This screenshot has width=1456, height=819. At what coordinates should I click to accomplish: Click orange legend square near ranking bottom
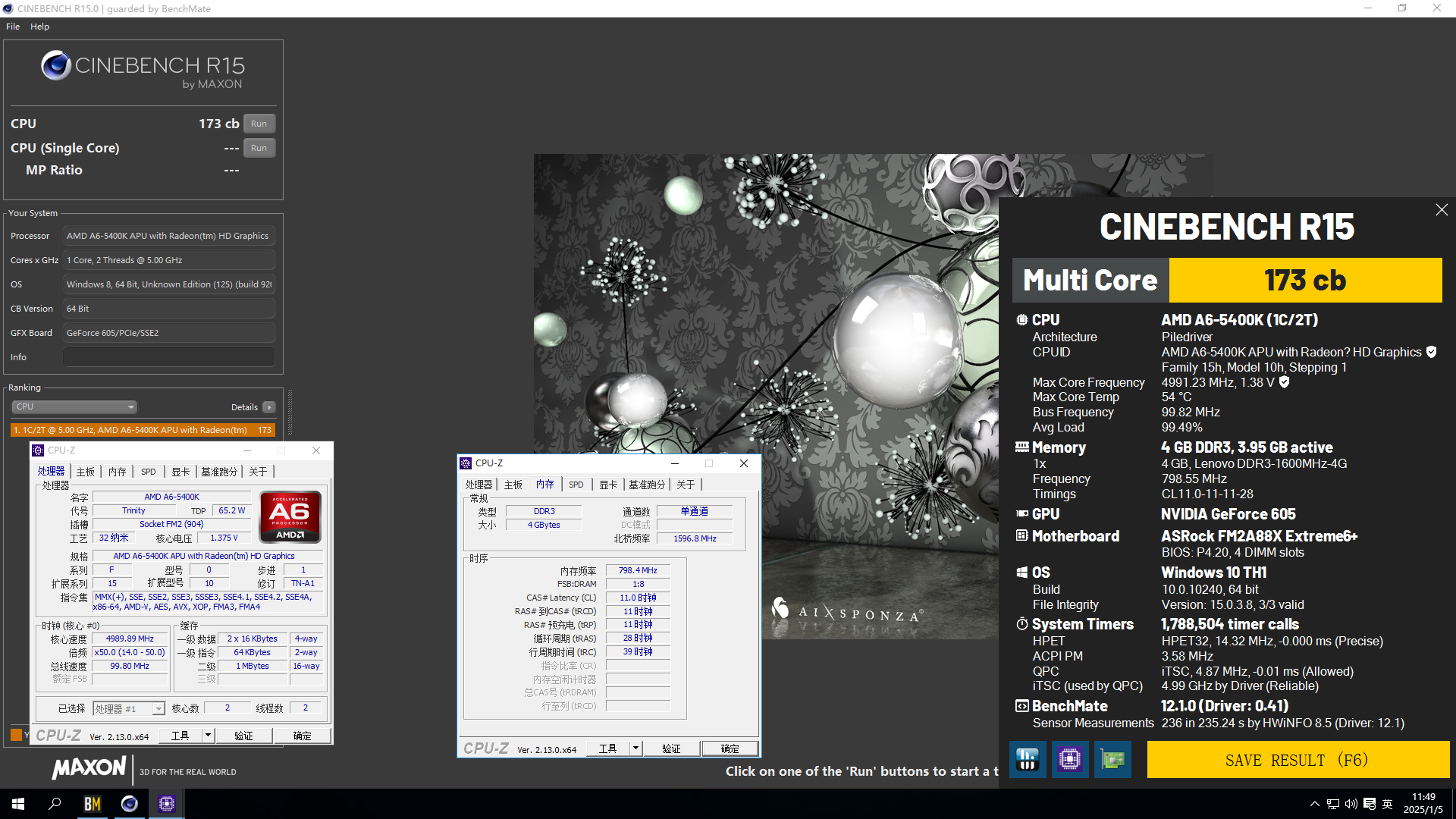click(x=16, y=734)
